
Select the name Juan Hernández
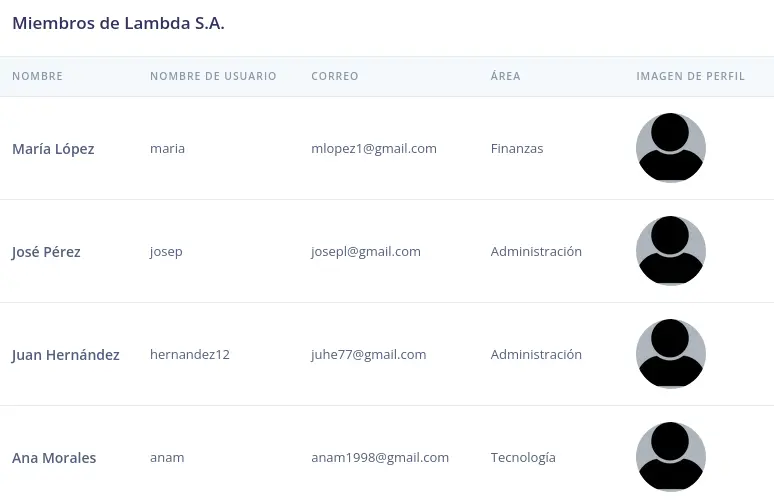point(66,355)
